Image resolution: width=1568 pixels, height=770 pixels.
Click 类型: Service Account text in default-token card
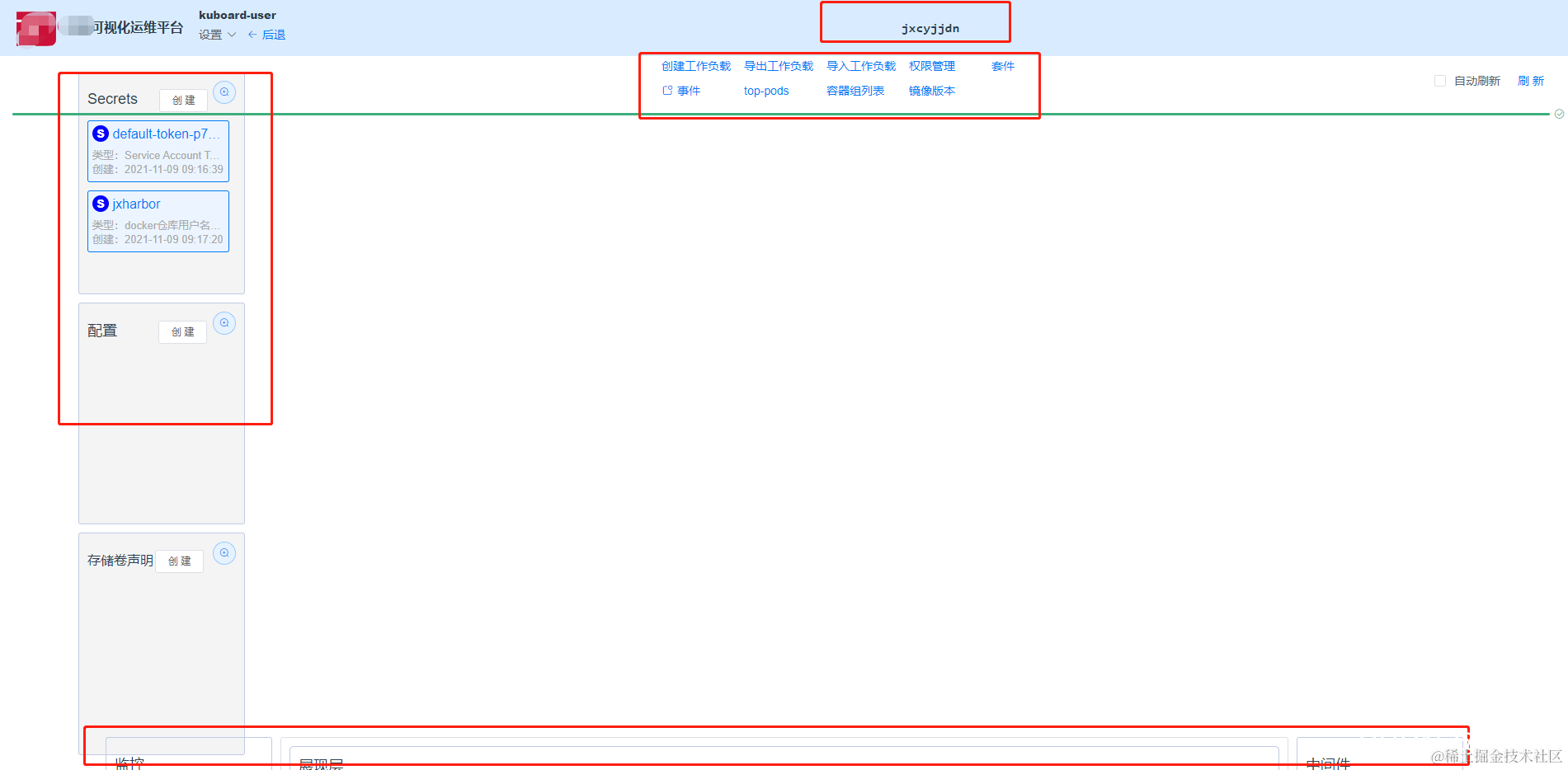(x=156, y=155)
